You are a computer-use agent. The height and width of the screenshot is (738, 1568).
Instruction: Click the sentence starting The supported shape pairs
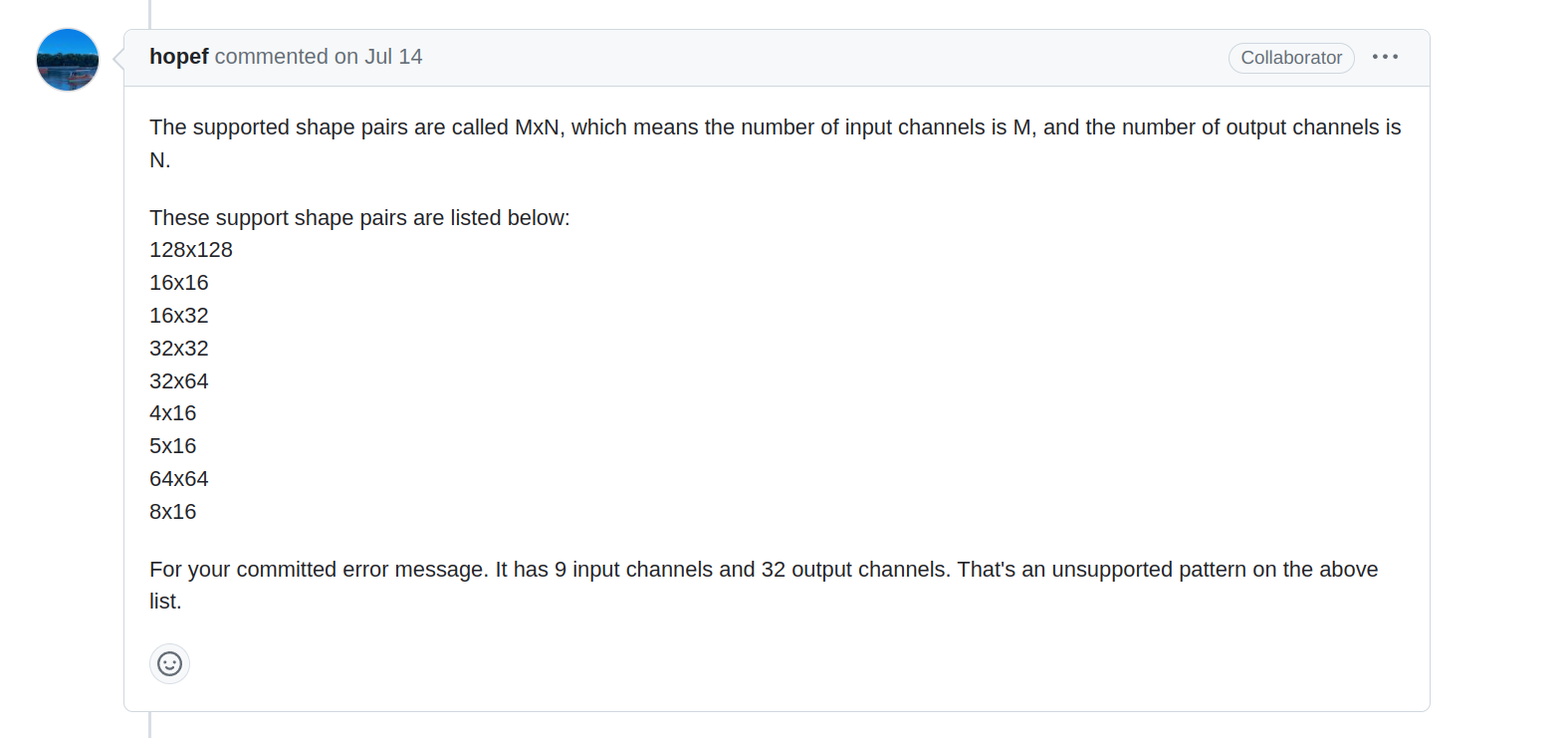click(x=776, y=143)
